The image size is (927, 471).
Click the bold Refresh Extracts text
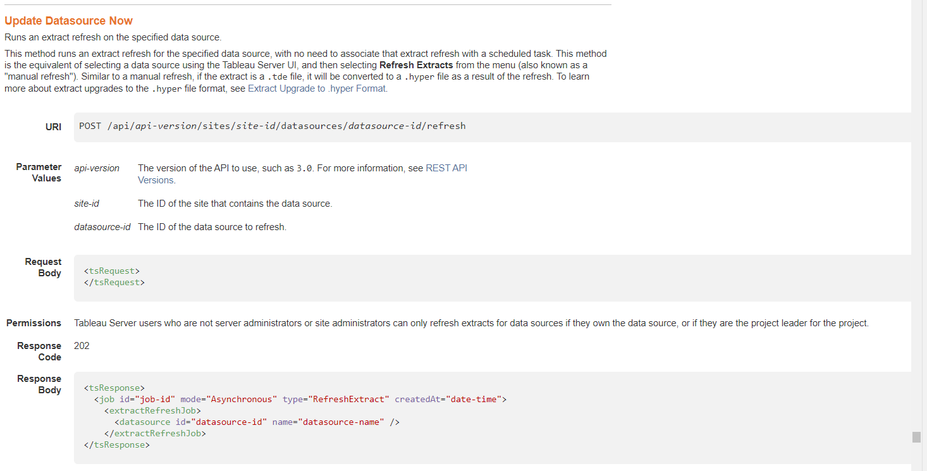point(416,65)
